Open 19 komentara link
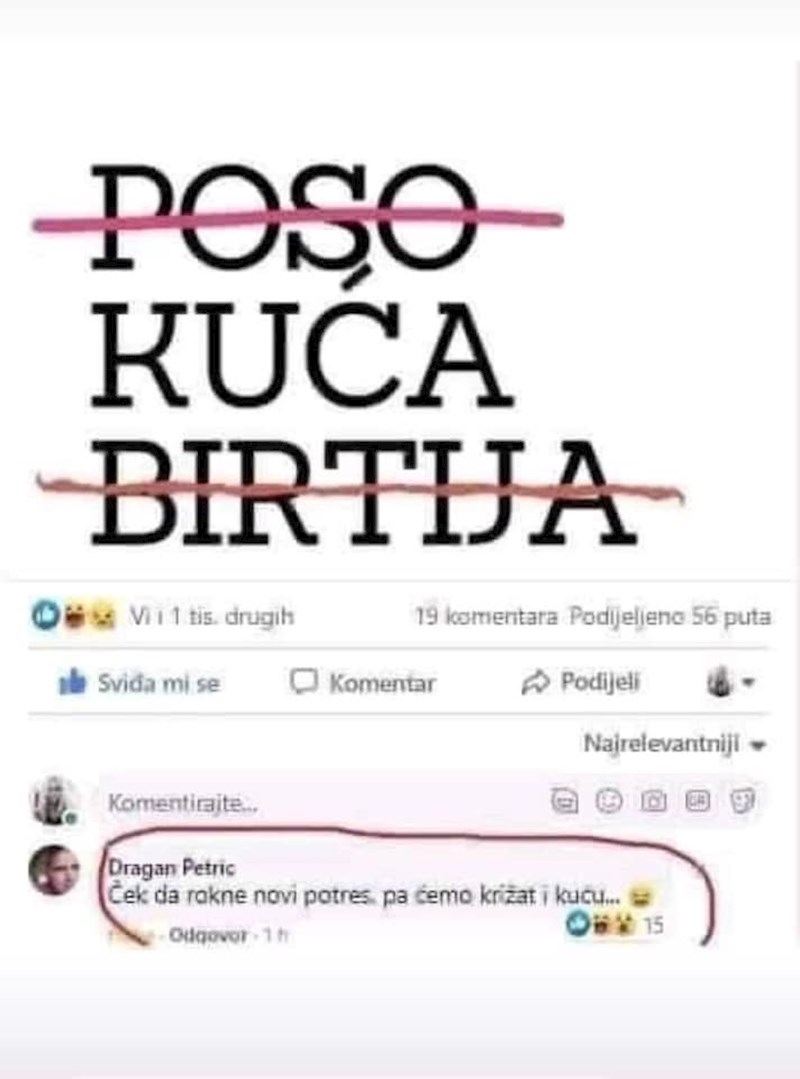This screenshot has height=1079, width=800. [486, 616]
